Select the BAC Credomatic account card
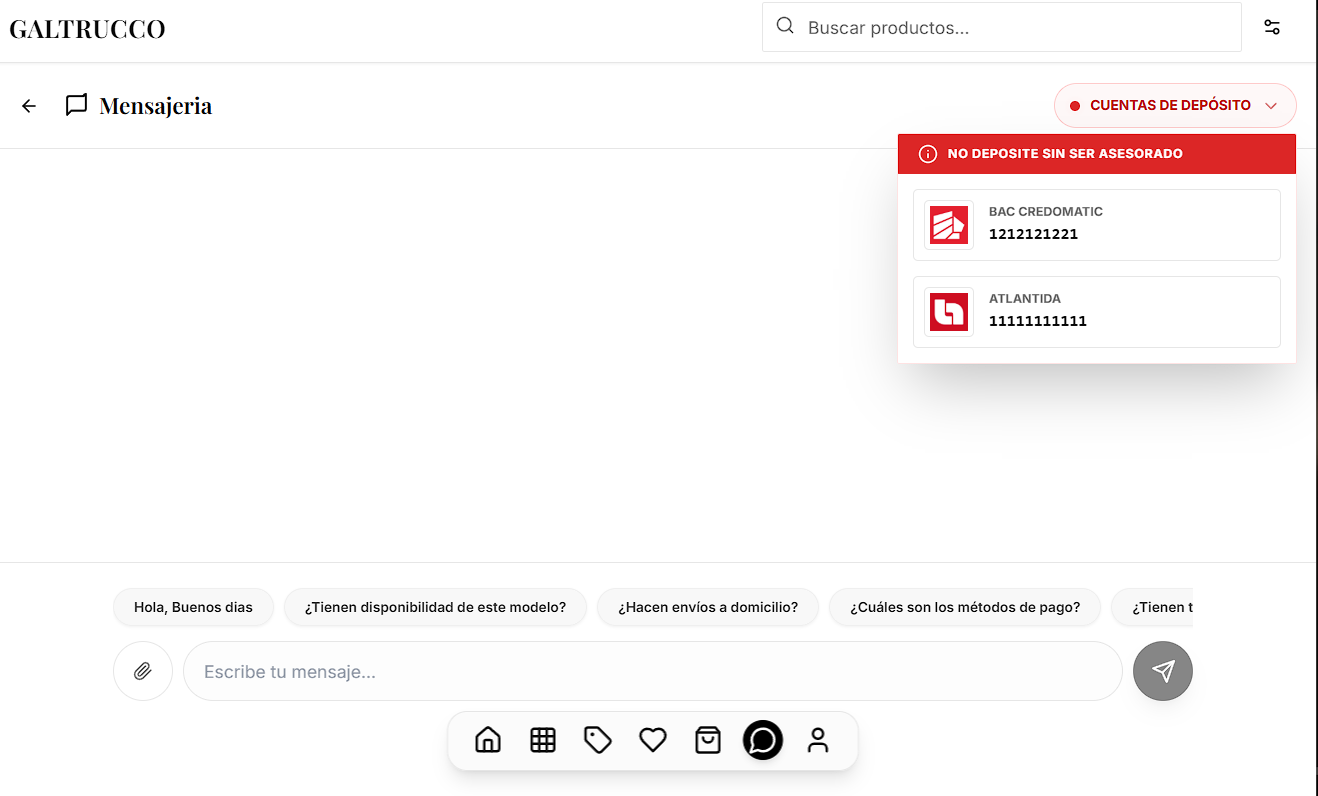This screenshot has height=796, width=1318. pyautogui.click(x=1096, y=225)
